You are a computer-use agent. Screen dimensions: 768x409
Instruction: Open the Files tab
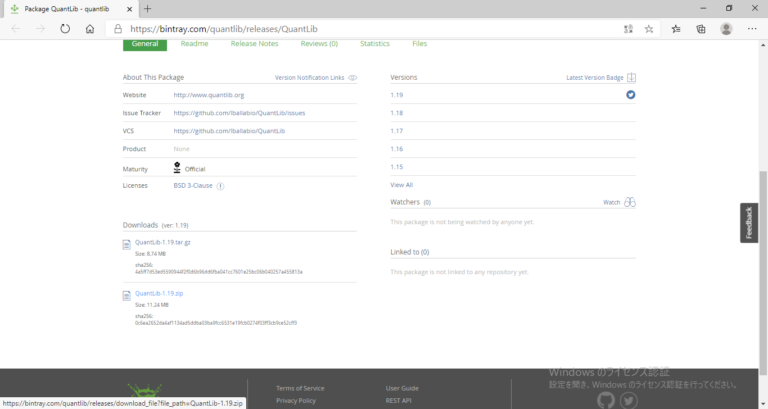click(419, 44)
